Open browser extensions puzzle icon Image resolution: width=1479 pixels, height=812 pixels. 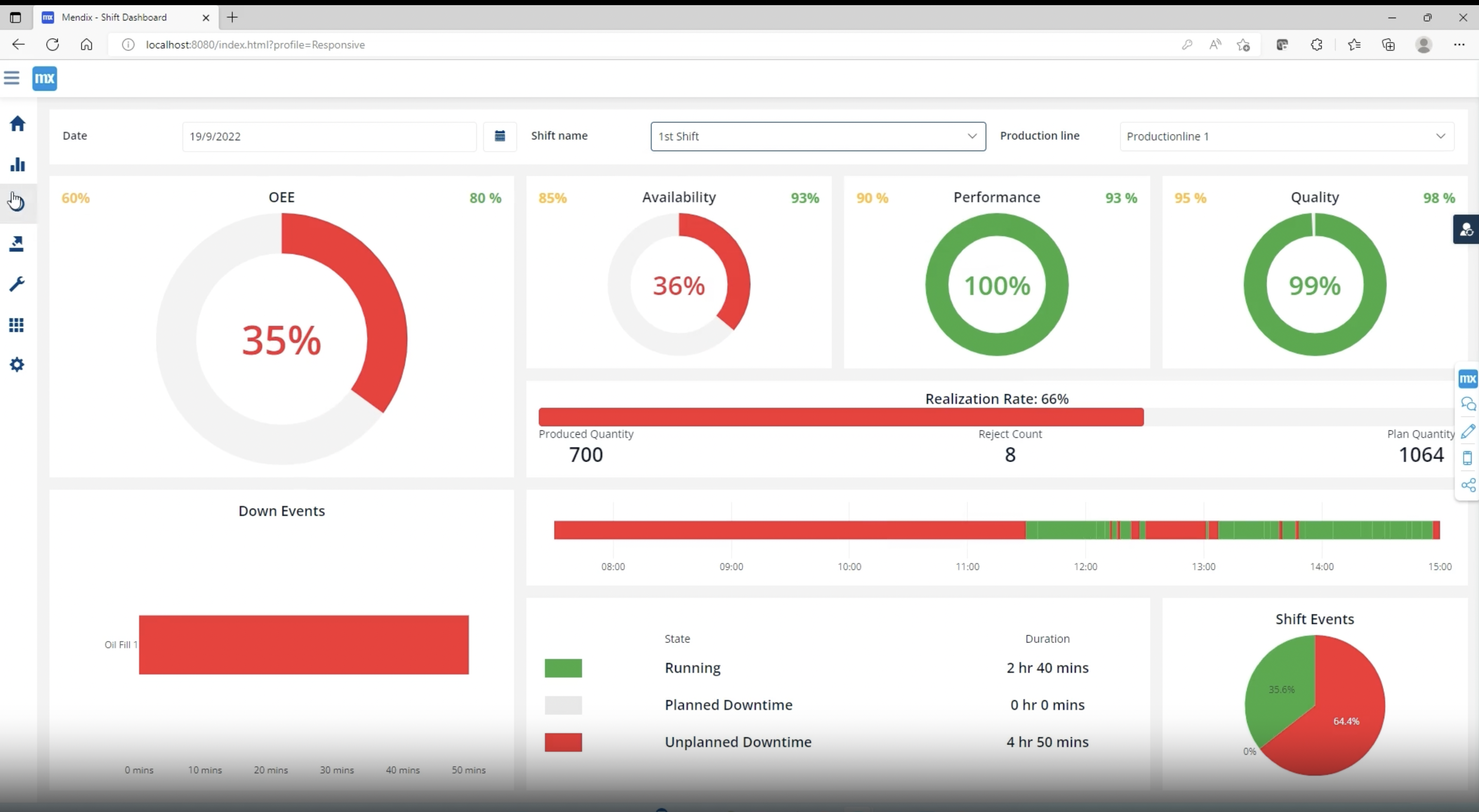[x=1317, y=44]
